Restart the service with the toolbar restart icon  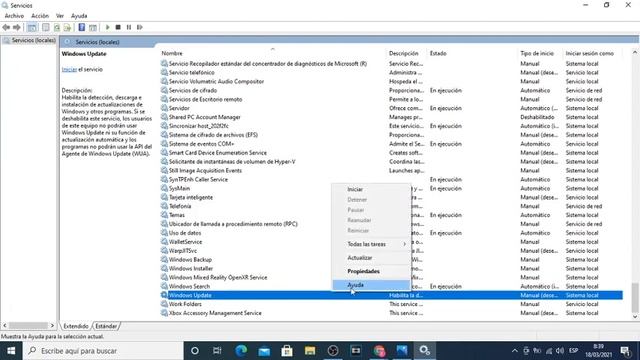tap(140, 27)
